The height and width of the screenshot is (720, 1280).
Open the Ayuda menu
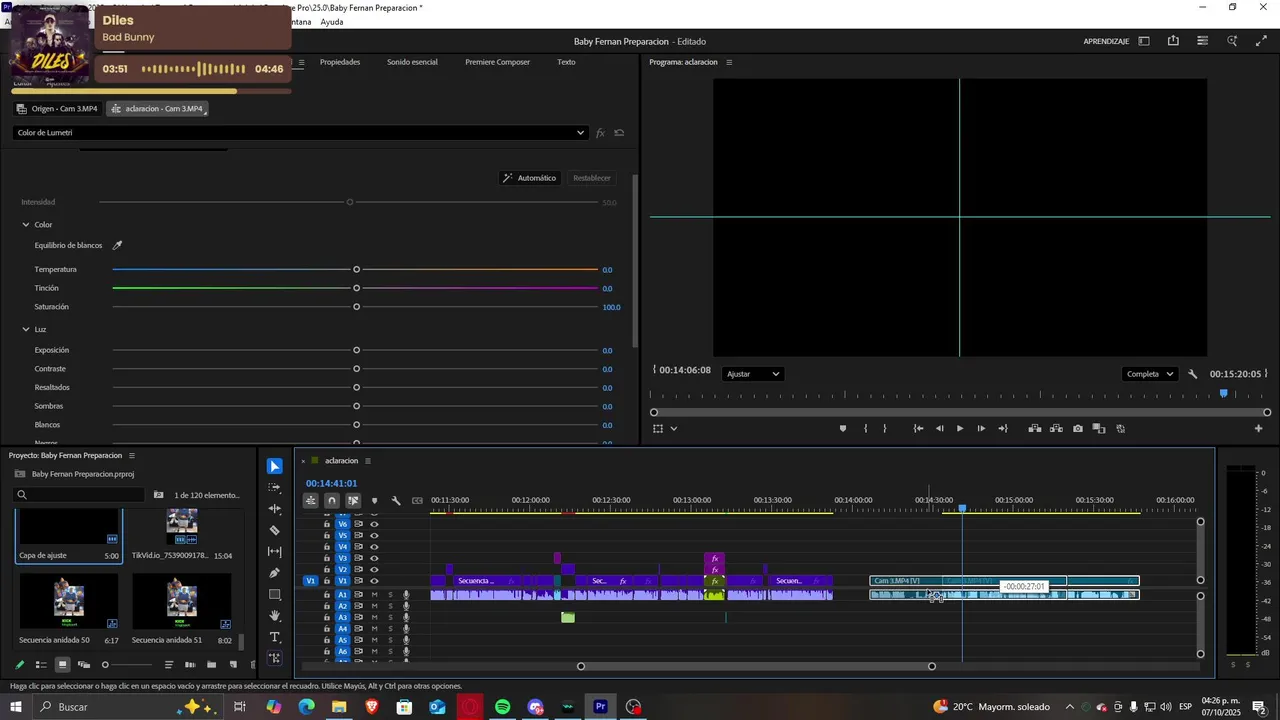coord(332,22)
